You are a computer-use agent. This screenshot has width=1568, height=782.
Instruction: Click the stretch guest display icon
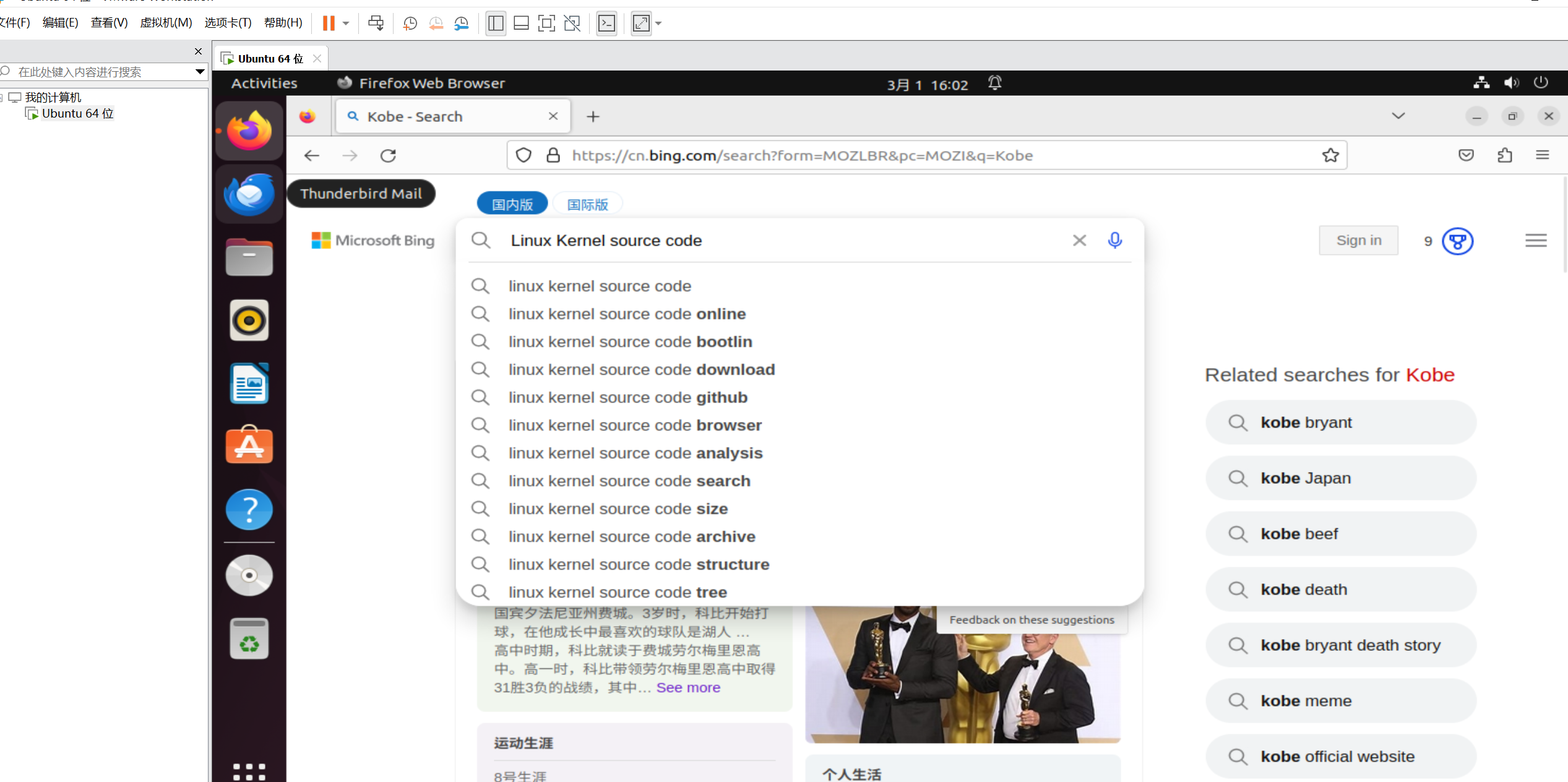pos(641,24)
